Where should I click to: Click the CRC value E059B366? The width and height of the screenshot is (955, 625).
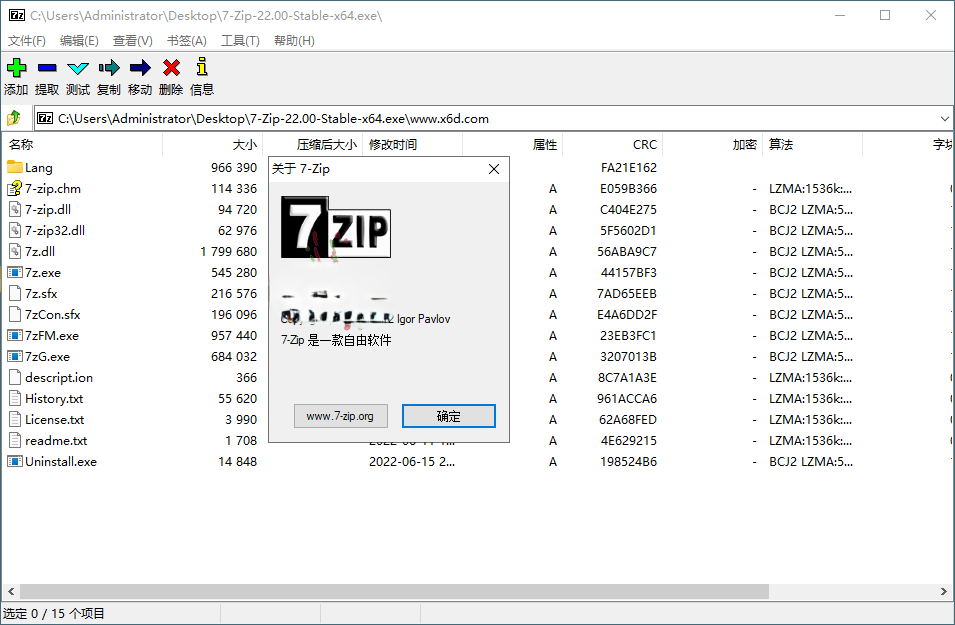tap(629, 189)
